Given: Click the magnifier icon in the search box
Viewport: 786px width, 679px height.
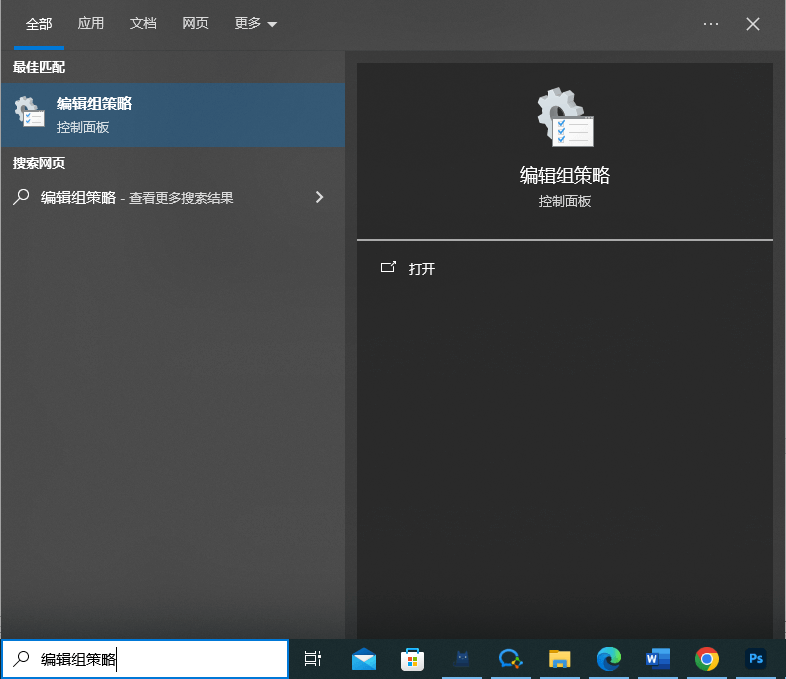Looking at the screenshot, I should (21, 658).
